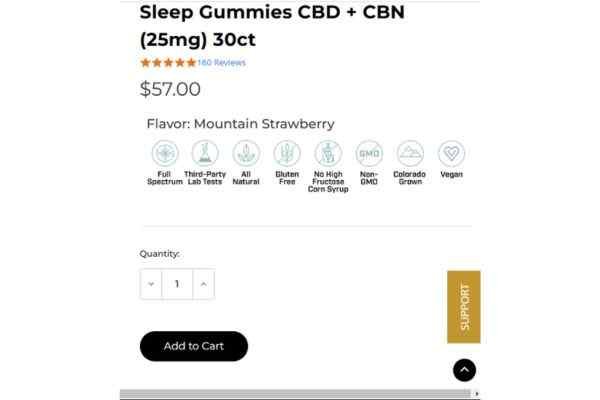Tap the Non-GMO badge icon
The width and height of the screenshot is (600, 400).
(x=369, y=153)
